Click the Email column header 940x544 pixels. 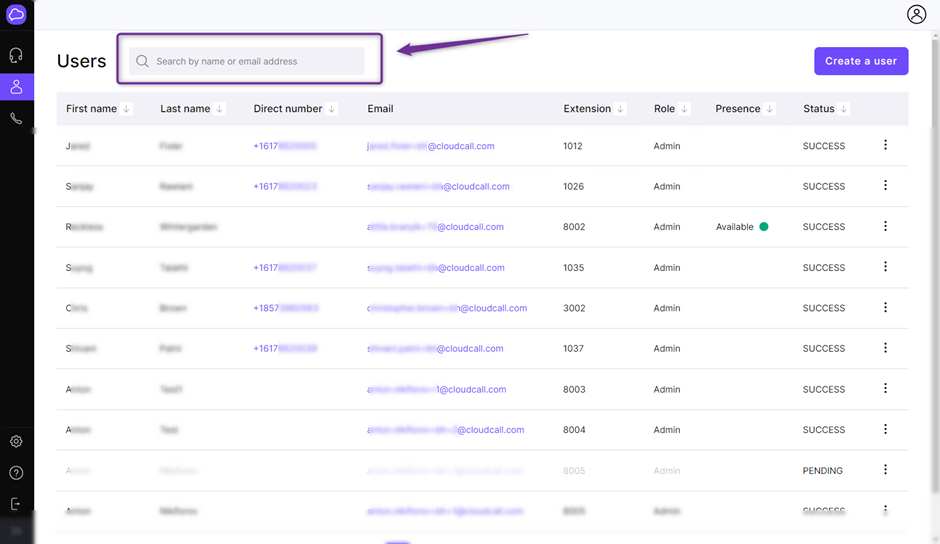(380, 109)
